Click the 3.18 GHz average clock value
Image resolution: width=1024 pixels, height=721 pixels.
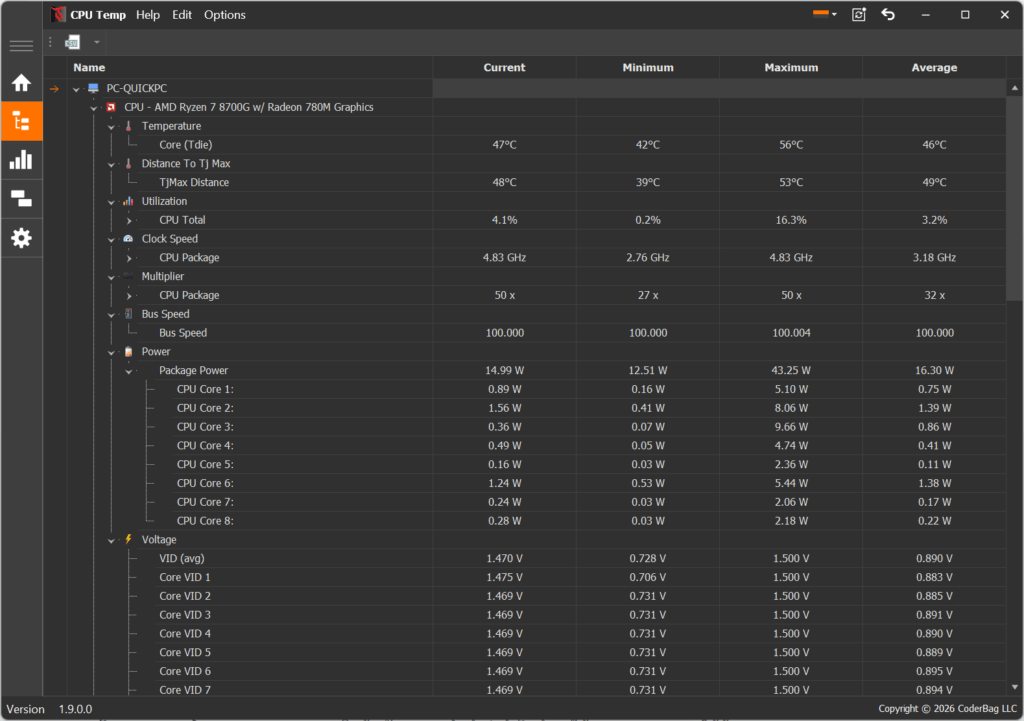[935, 257]
